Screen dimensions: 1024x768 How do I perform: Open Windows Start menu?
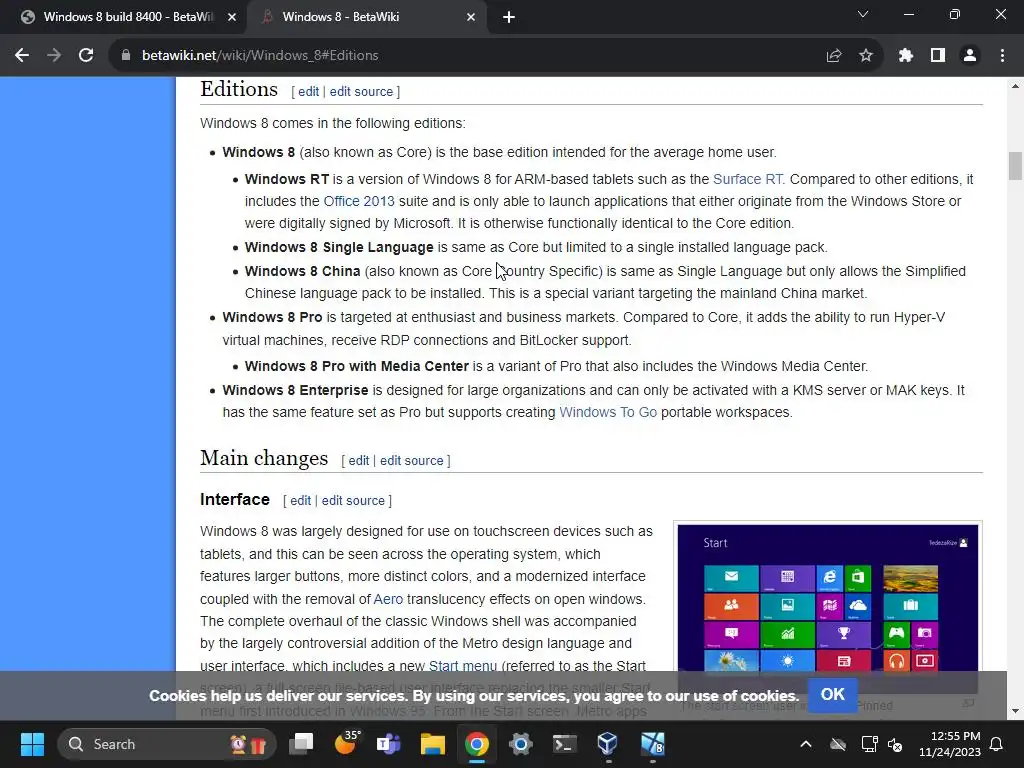pos(32,744)
